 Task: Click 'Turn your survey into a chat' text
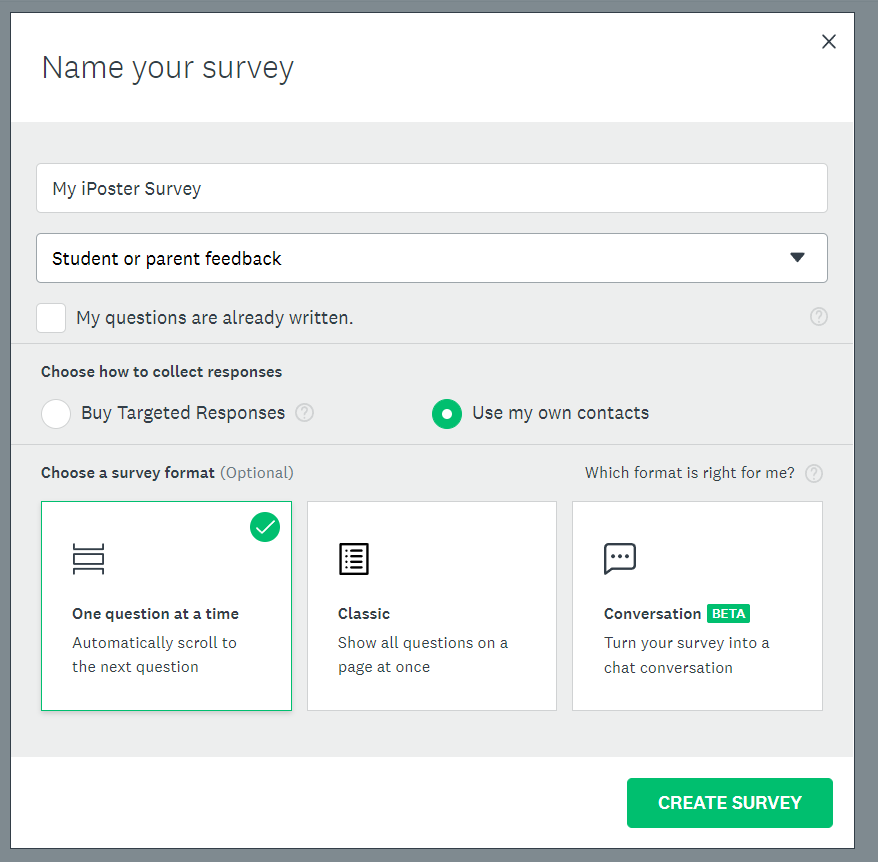pos(686,655)
